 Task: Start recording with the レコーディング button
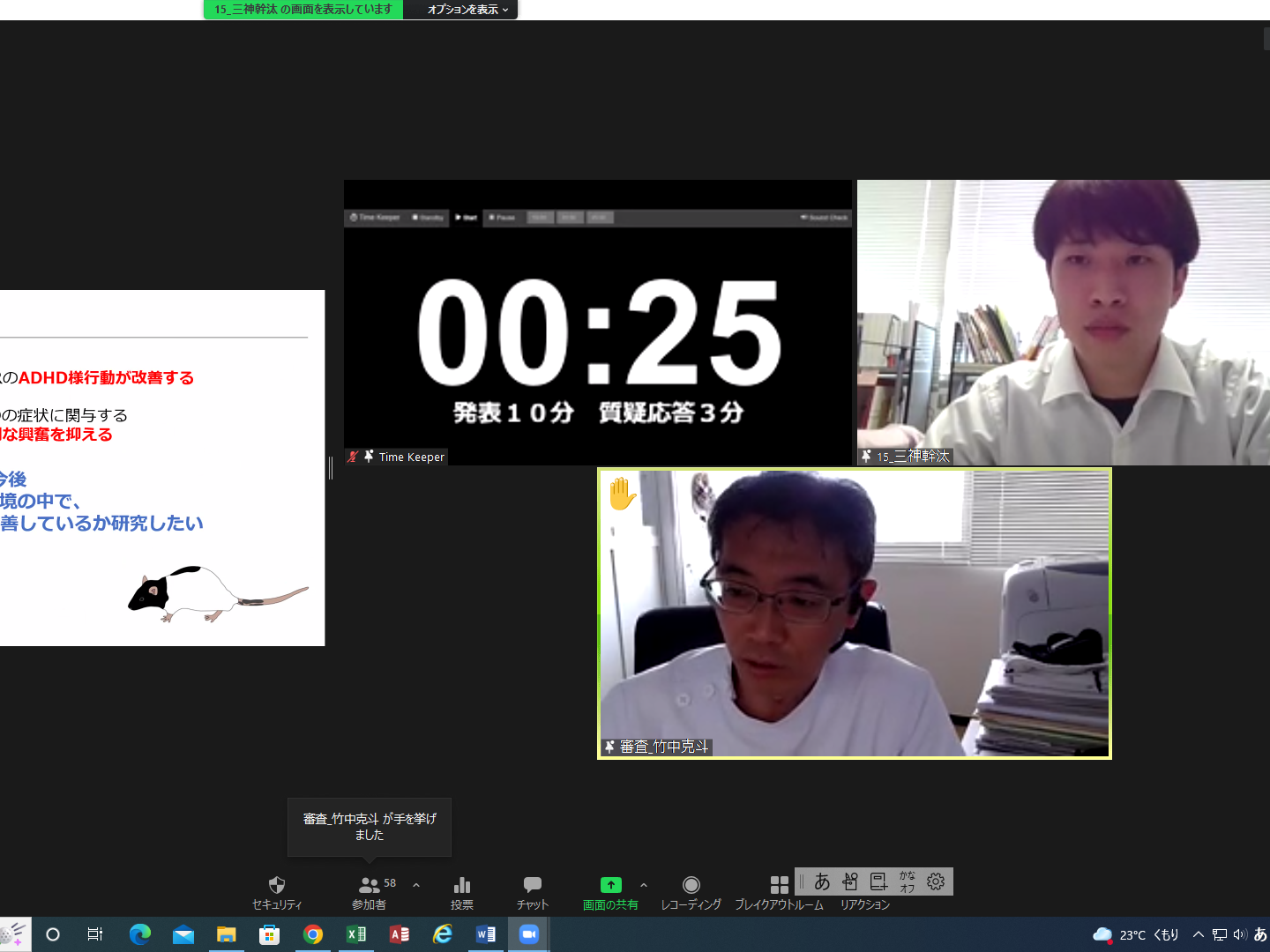[x=691, y=891]
